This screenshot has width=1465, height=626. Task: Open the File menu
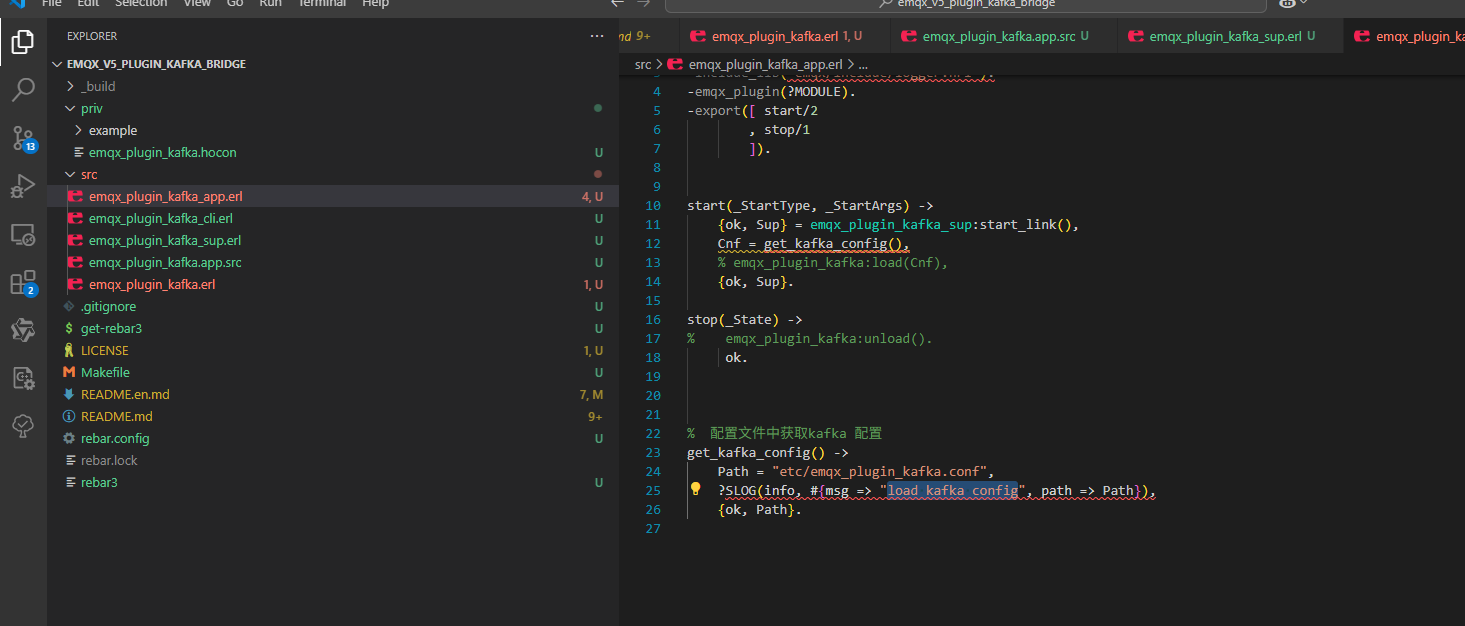(52, 4)
